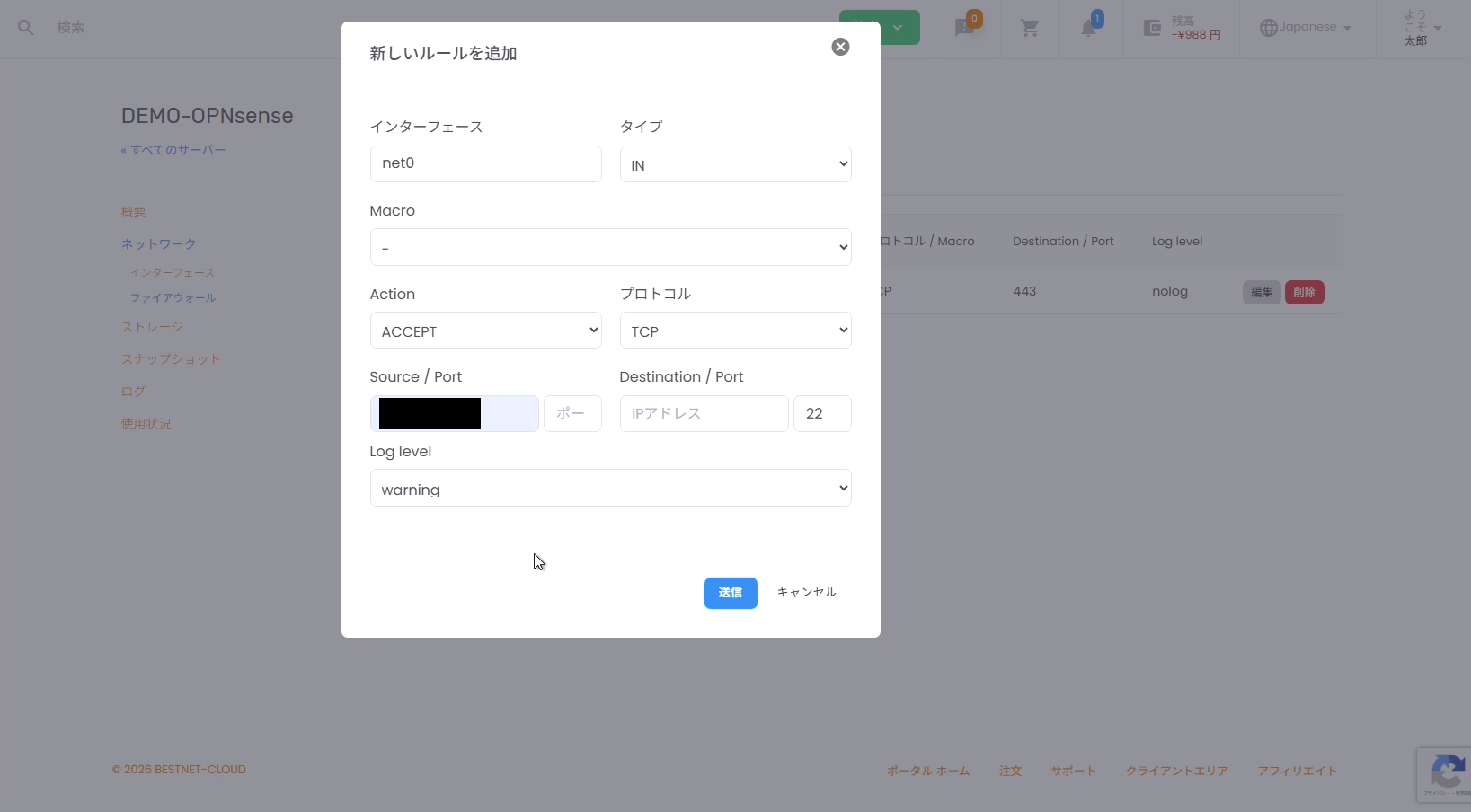Expand the Macro dropdown
The width and height of the screenshot is (1471, 812).
610,247
